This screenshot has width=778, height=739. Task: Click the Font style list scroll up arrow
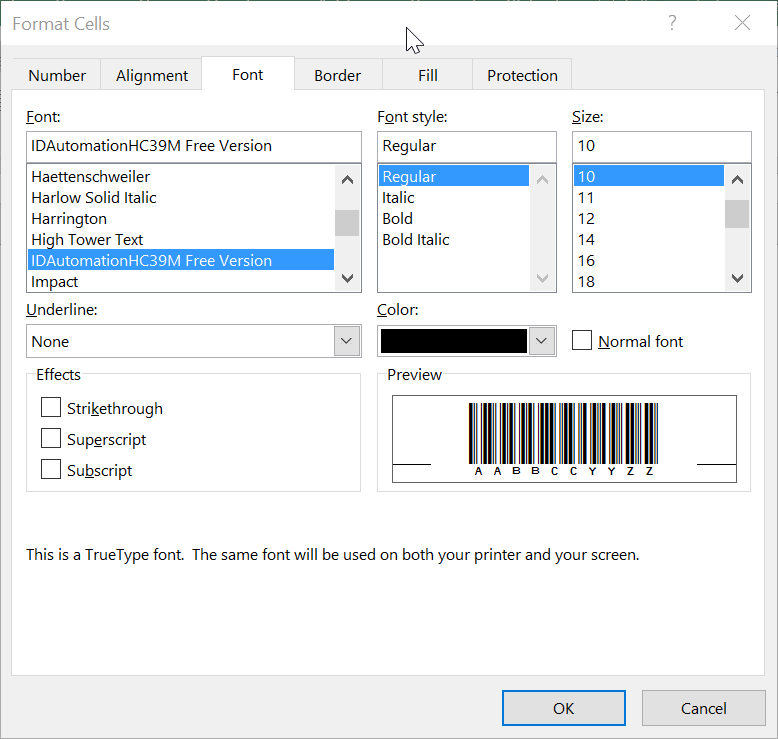[542, 180]
